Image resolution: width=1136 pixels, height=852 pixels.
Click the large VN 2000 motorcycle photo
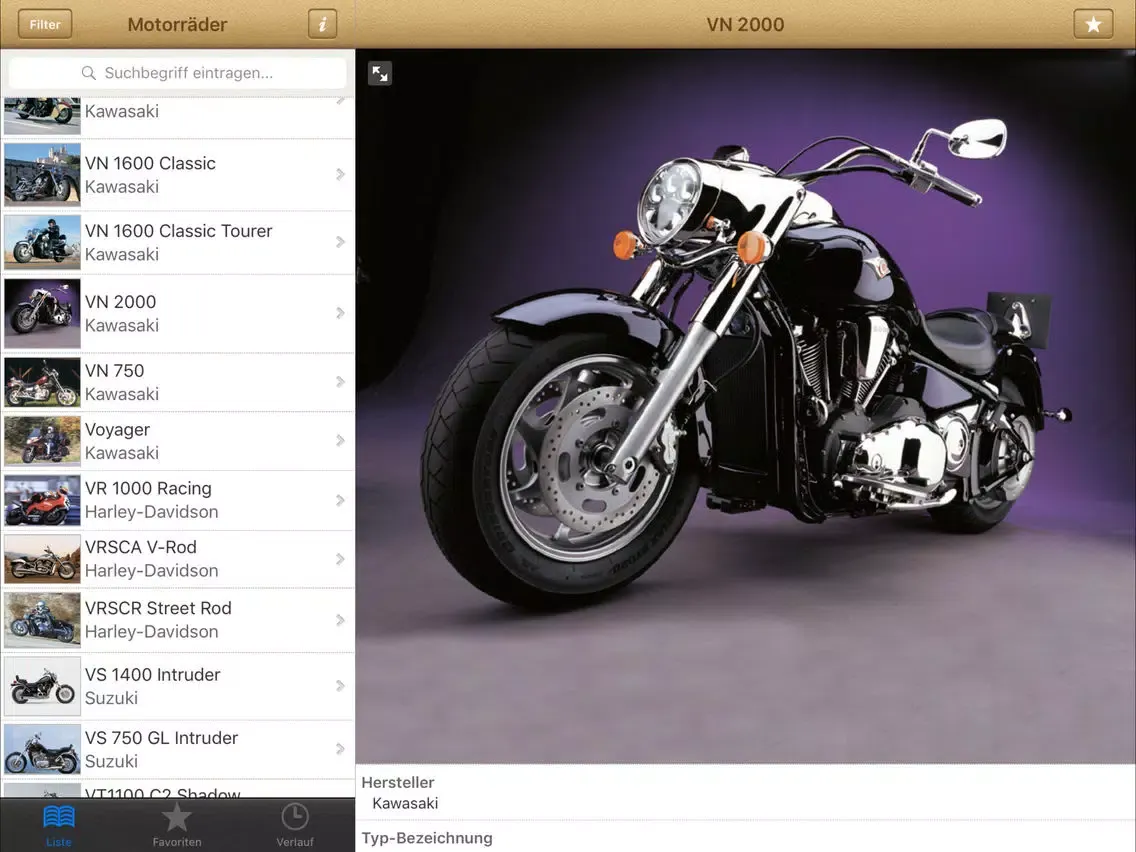click(x=746, y=406)
